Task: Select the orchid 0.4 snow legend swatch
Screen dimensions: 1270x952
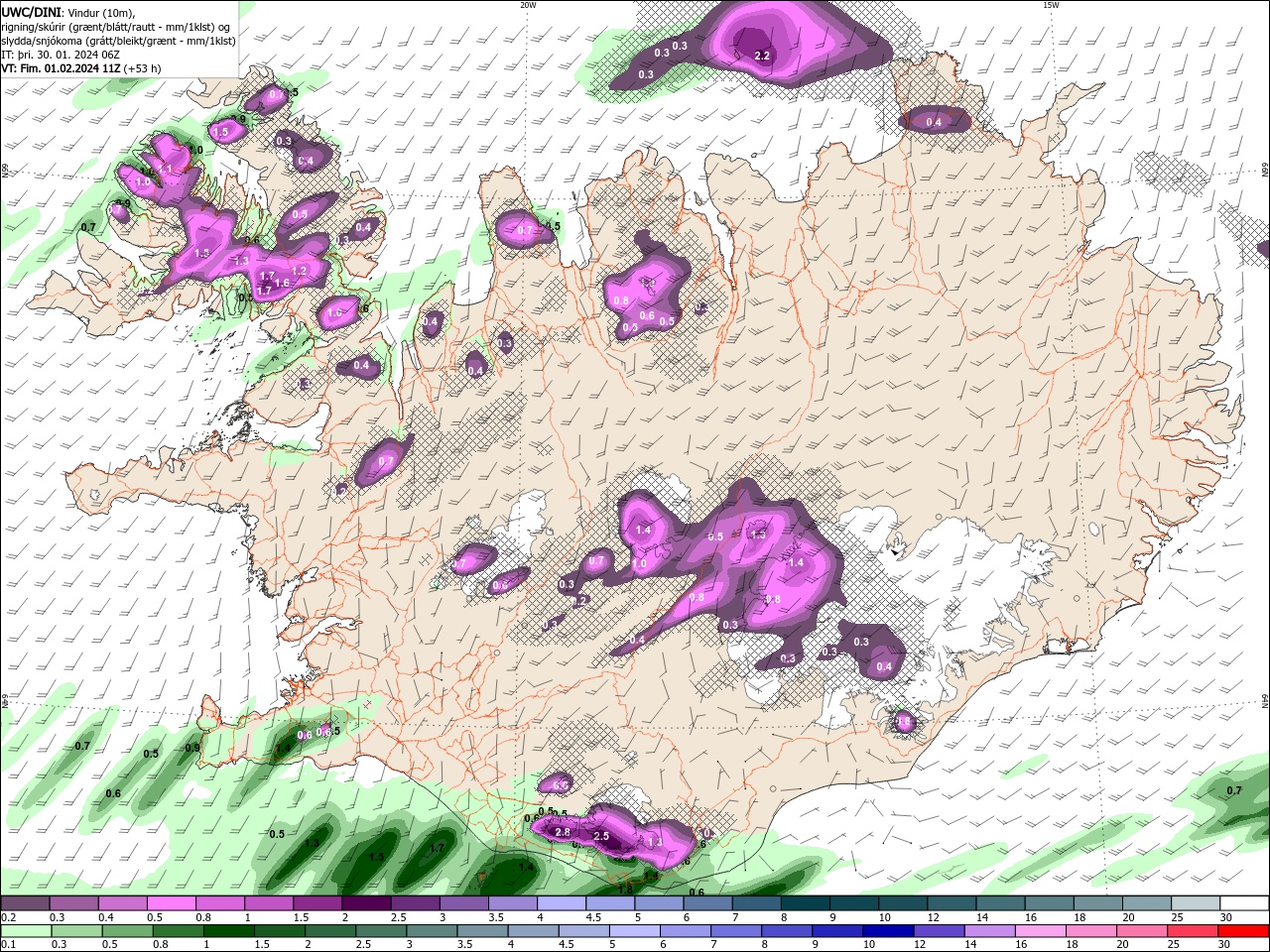Action: [x=122, y=903]
